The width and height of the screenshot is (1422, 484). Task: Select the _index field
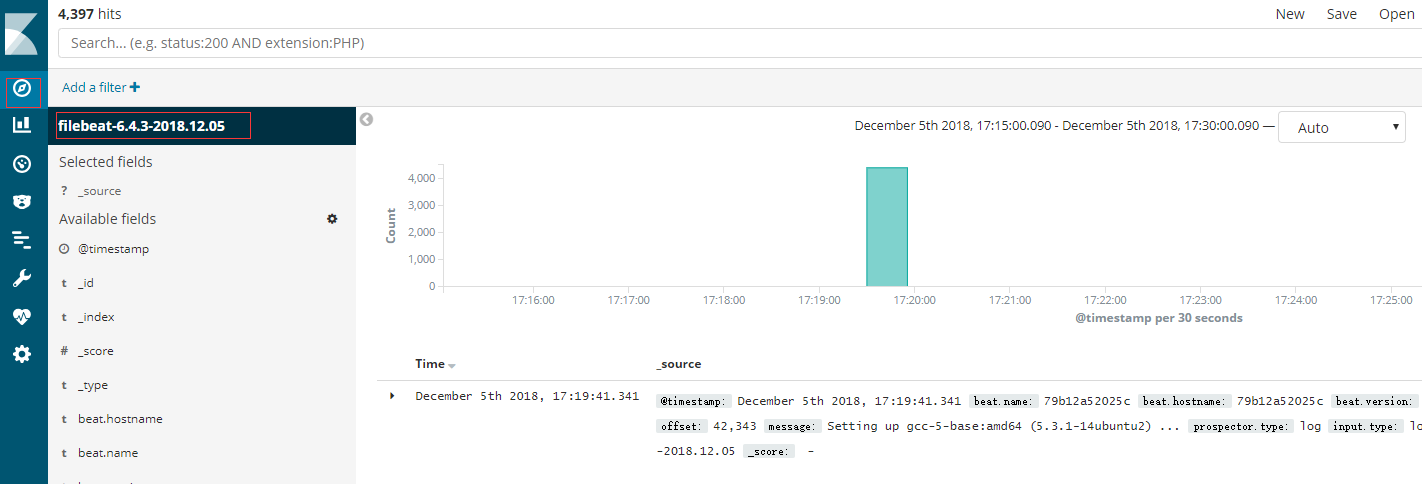click(96, 317)
